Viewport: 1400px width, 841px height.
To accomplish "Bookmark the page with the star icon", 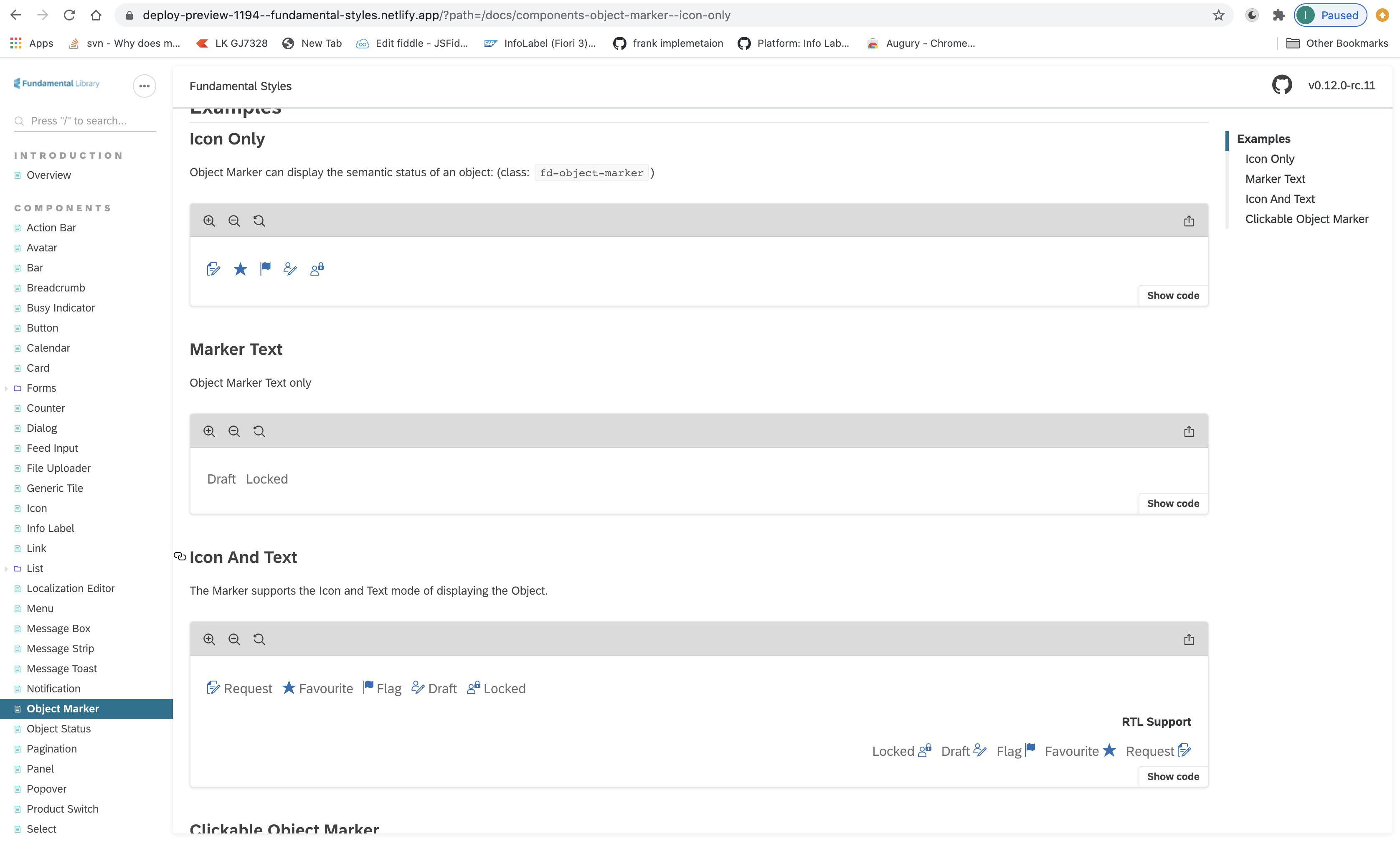I will 1218,15.
